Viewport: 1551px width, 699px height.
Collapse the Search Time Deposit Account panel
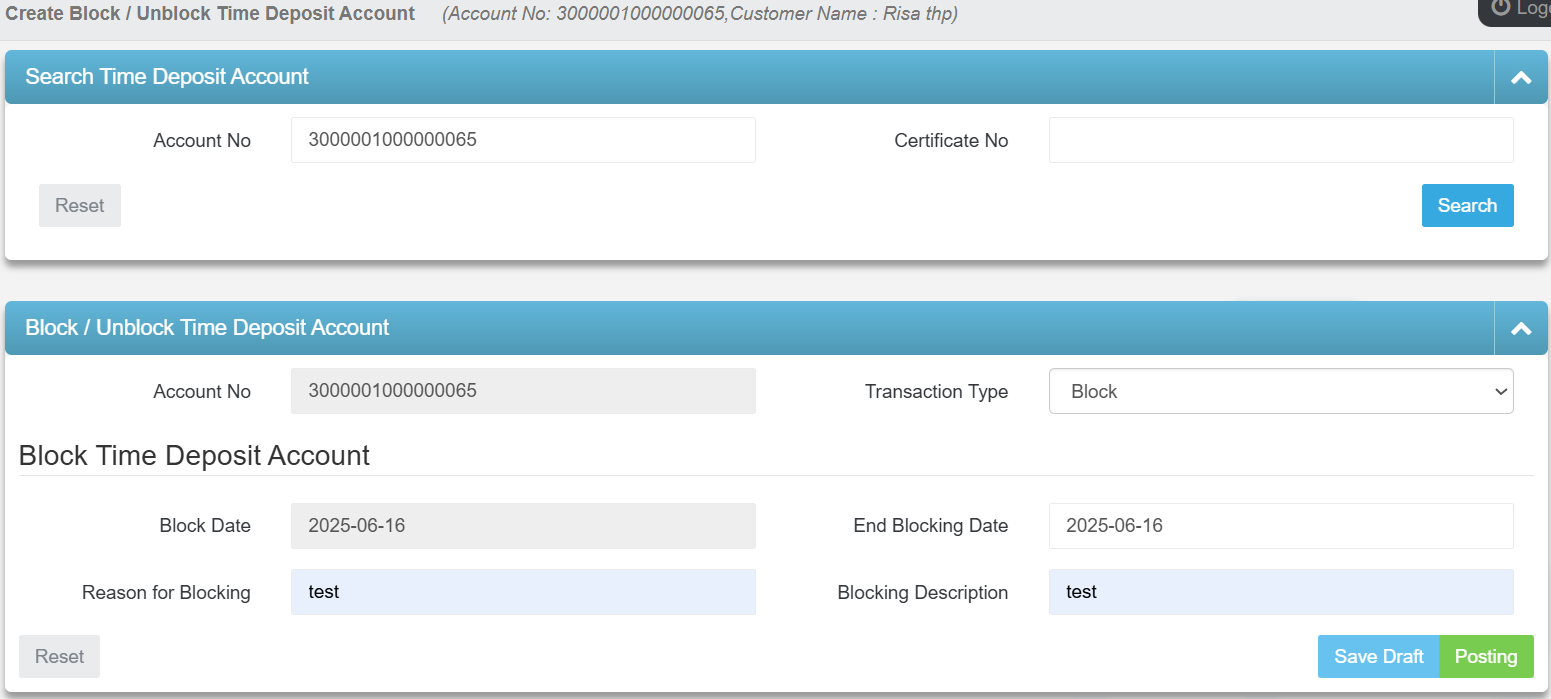(x=1521, y=76)
